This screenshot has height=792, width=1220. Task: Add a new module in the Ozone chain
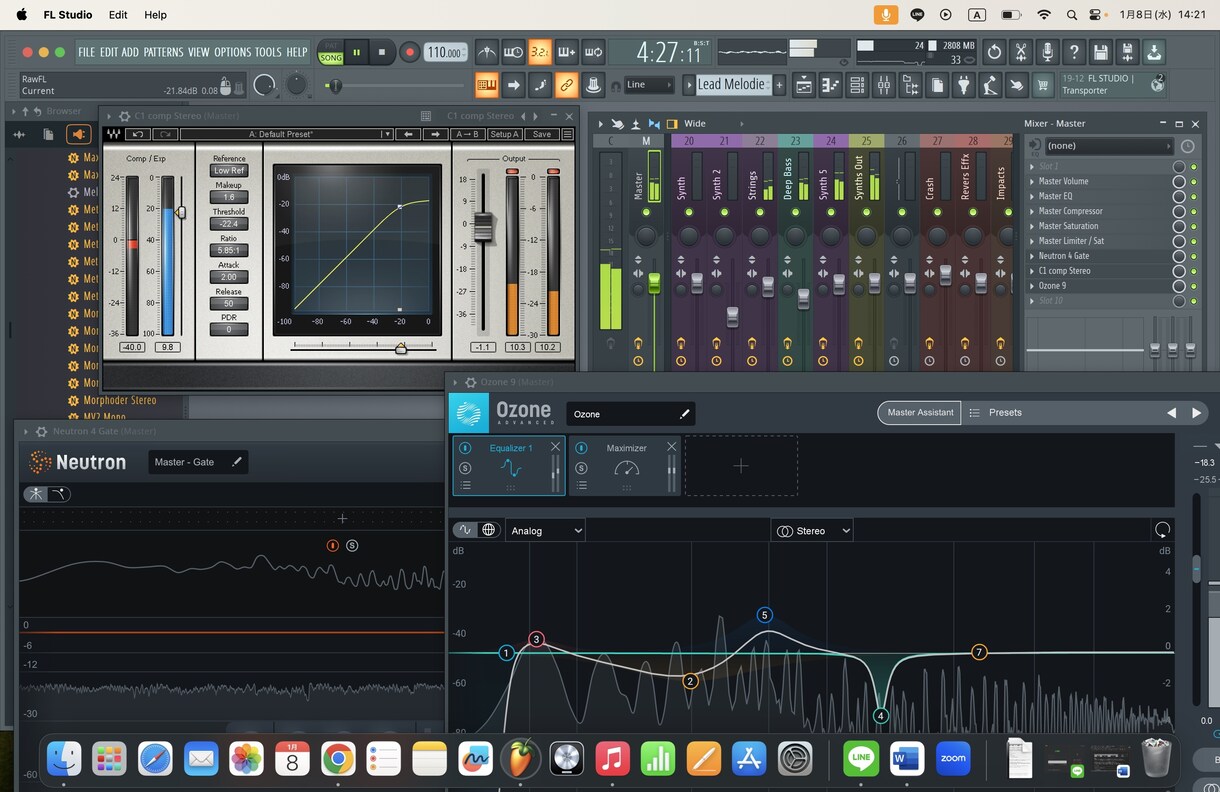(x=740, y=466)
